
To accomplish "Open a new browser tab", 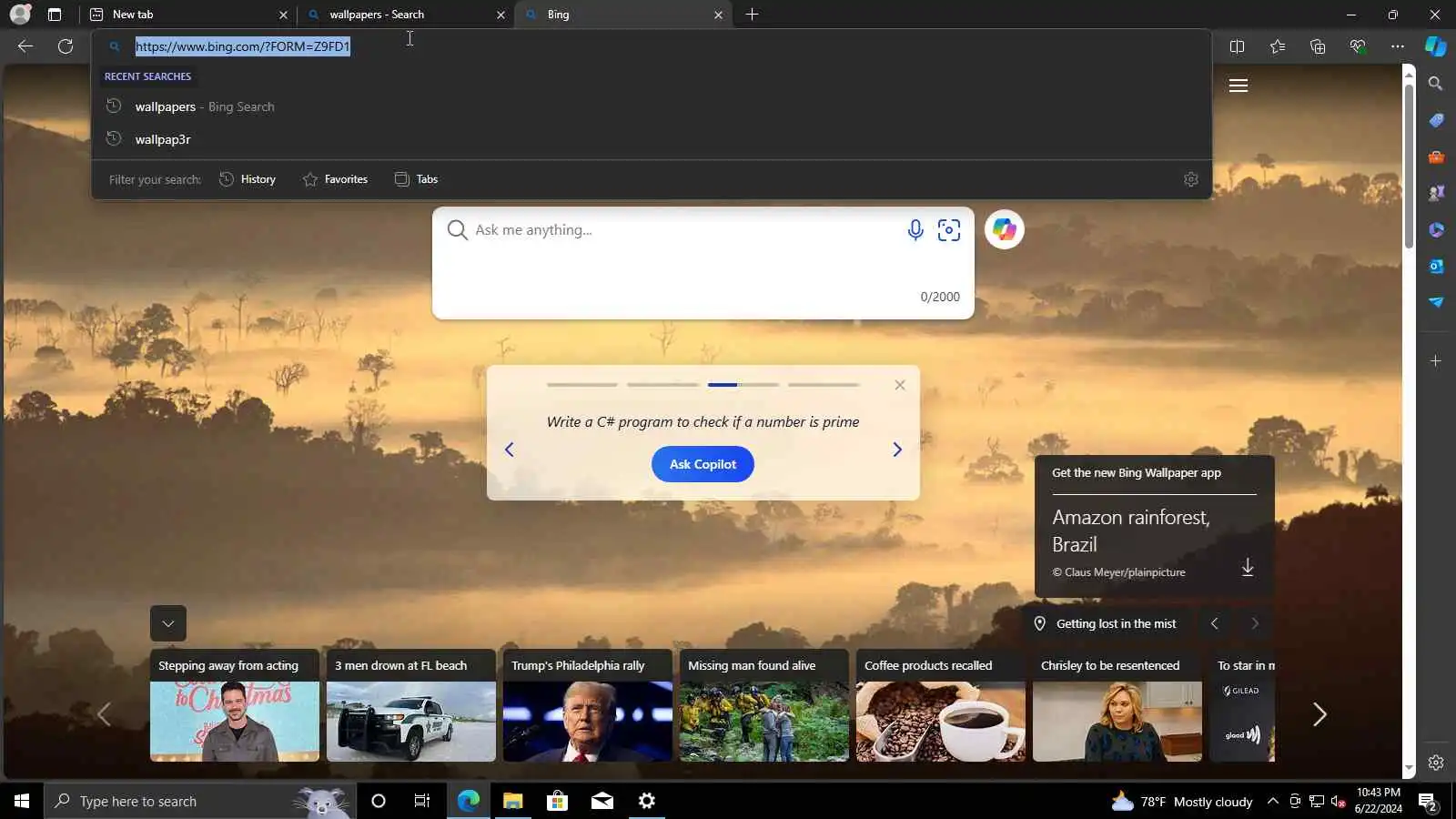I will pyautogui.click(x=752, y=15).
